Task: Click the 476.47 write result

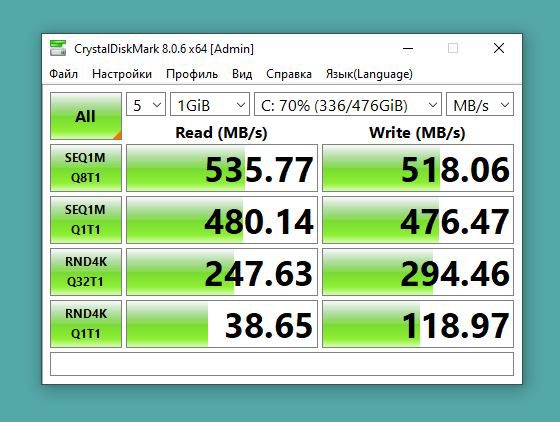Action: coord(418,220)
